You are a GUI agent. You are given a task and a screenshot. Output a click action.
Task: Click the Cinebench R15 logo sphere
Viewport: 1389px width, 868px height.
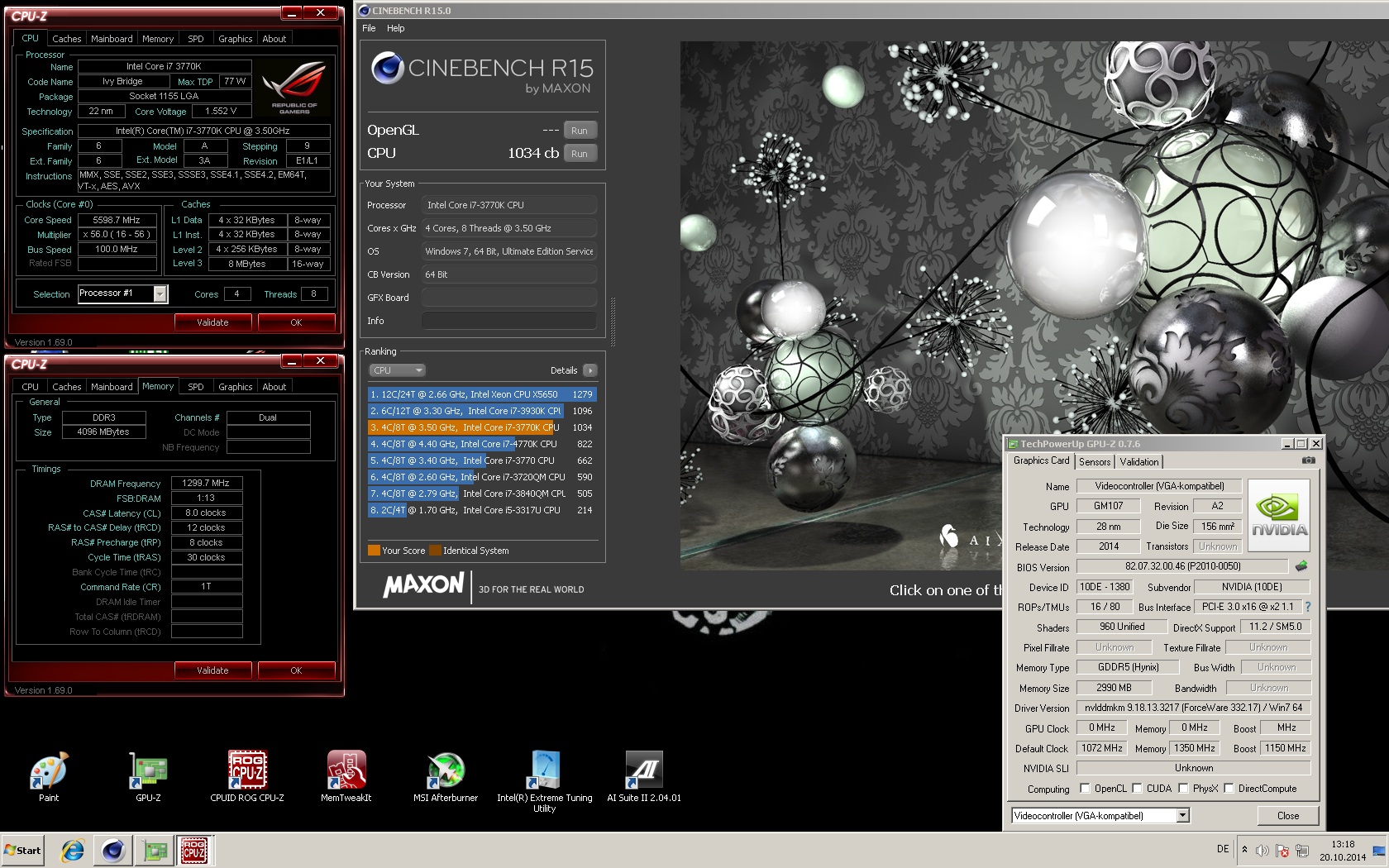(x=387, y=68)
